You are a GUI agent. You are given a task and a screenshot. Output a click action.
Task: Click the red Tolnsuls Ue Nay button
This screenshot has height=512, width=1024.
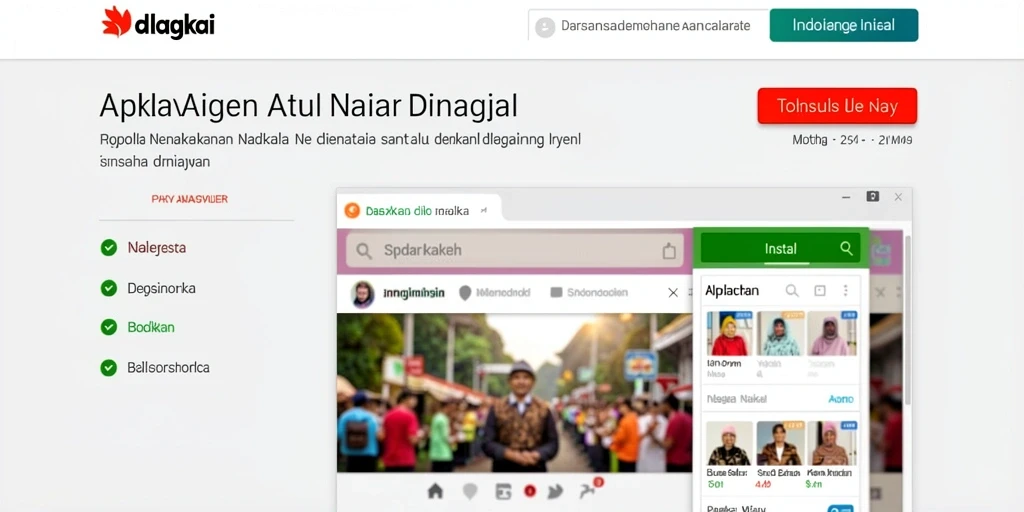click(x=837, y=106)
